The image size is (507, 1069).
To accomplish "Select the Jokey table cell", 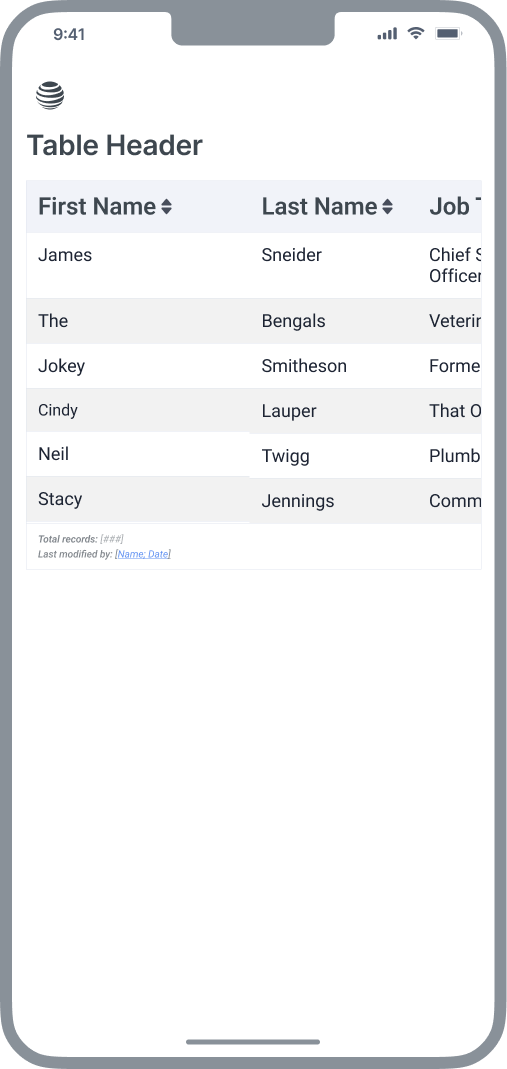I will tap(138, 366).
